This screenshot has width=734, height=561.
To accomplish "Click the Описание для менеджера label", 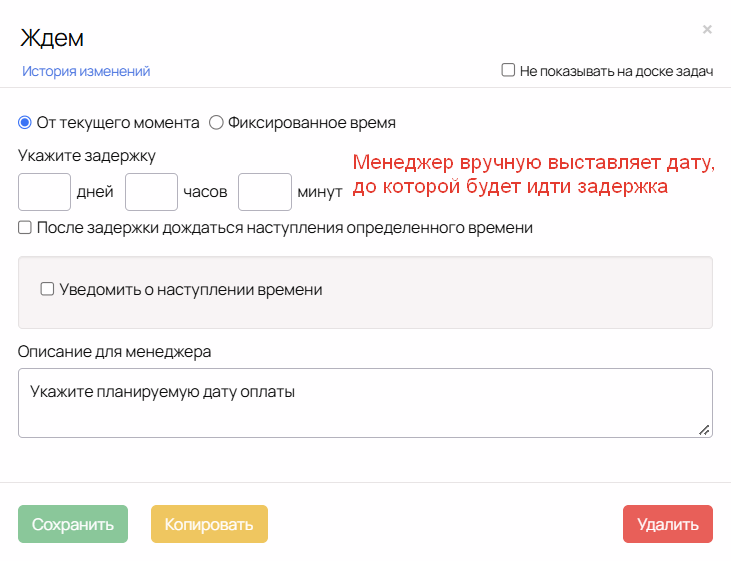I will click(x=115, y=352).
